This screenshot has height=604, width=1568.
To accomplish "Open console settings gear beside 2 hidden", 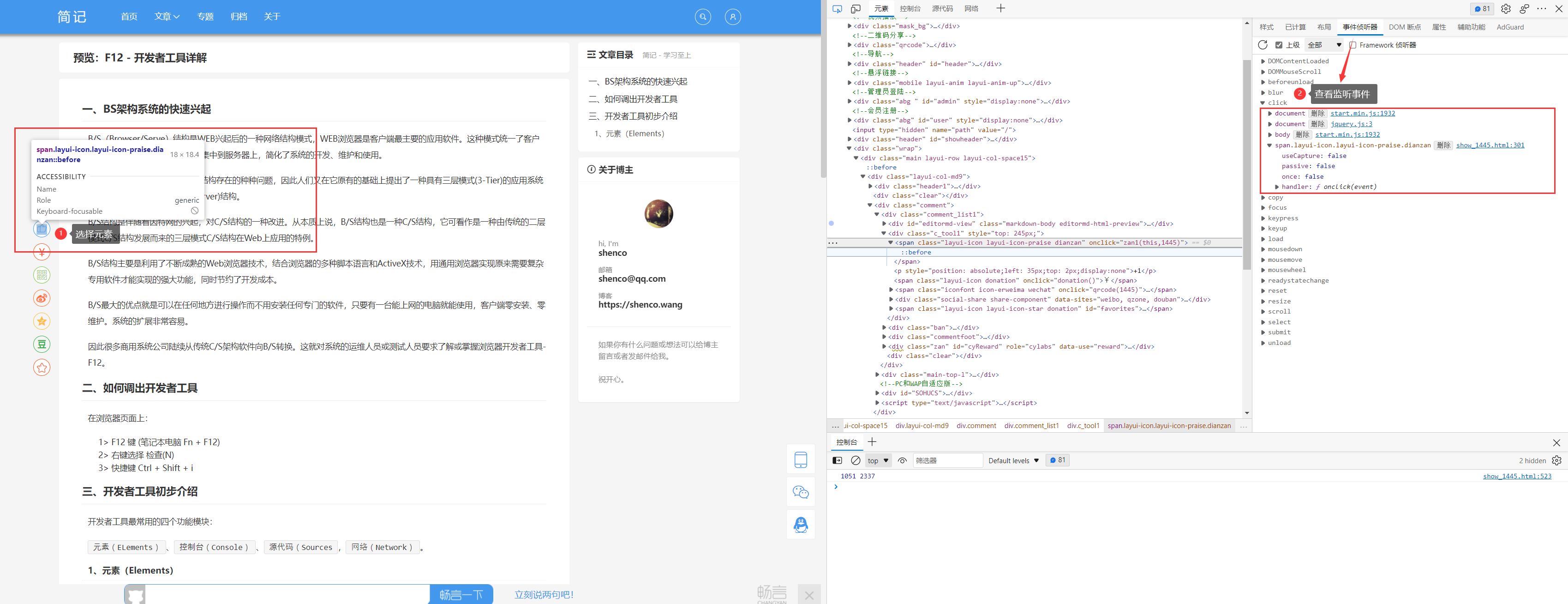I will click(1557, 461).
